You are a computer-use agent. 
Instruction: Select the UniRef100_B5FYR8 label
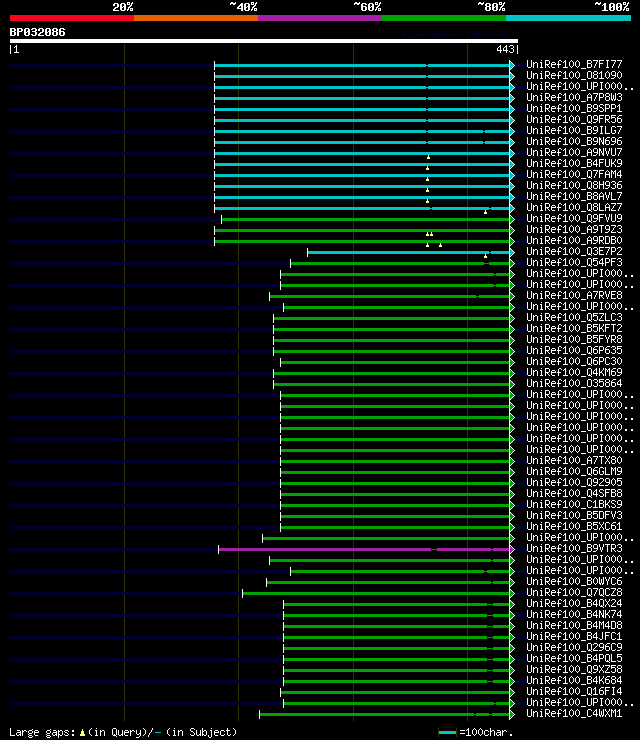tap(574, 339)
